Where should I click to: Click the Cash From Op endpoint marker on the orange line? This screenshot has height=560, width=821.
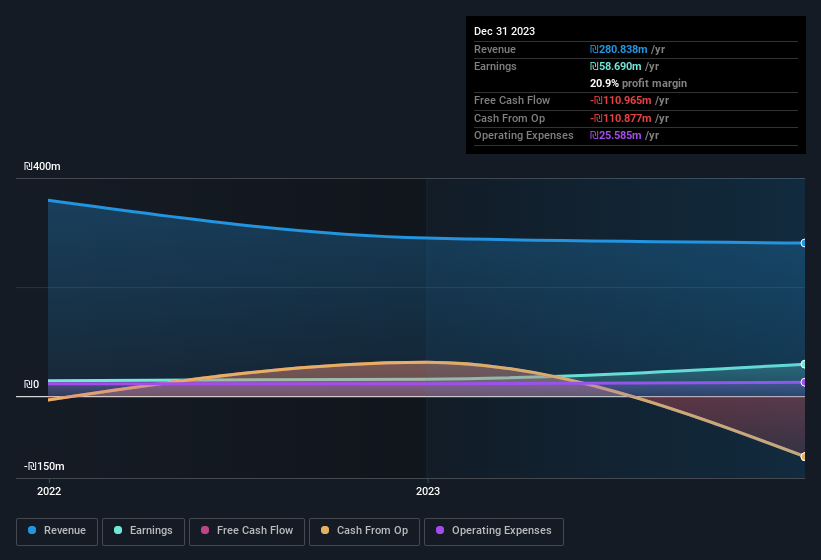pyautogui.click(x=804, y=456)
